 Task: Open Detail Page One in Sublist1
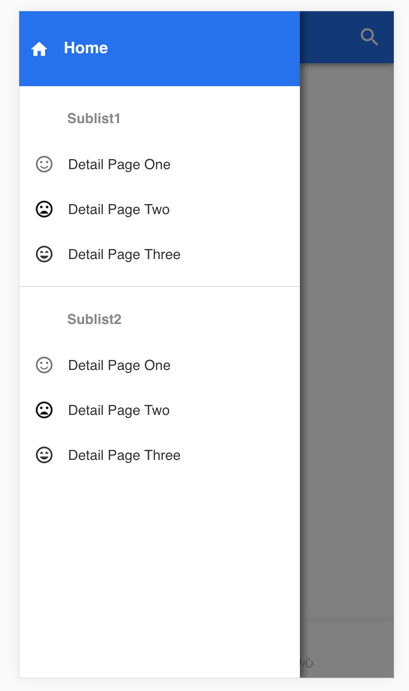(x=160, y=164)
